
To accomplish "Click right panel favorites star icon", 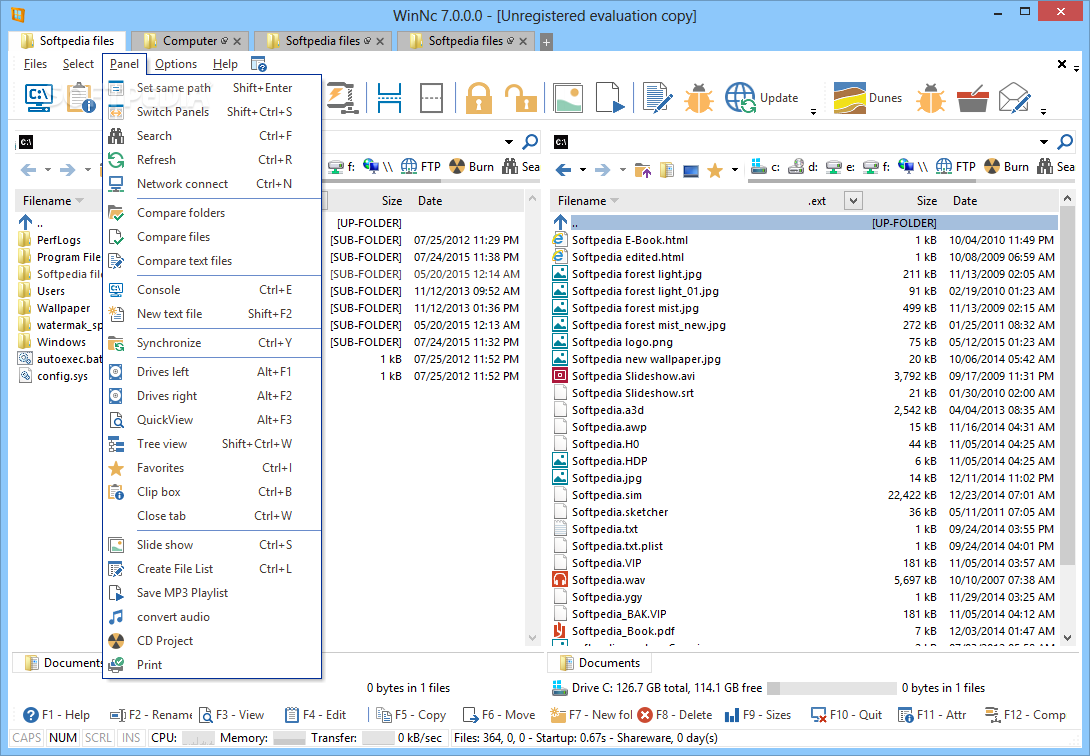I will [715, 170].
